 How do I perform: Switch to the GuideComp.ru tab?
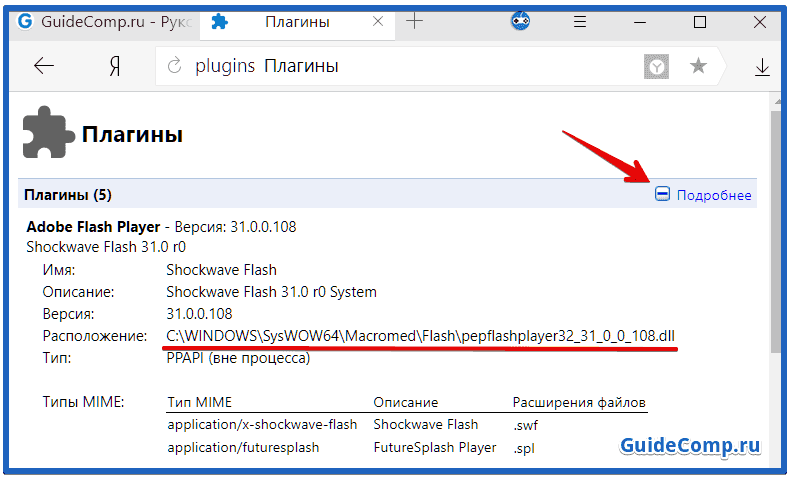click(105, 22)
